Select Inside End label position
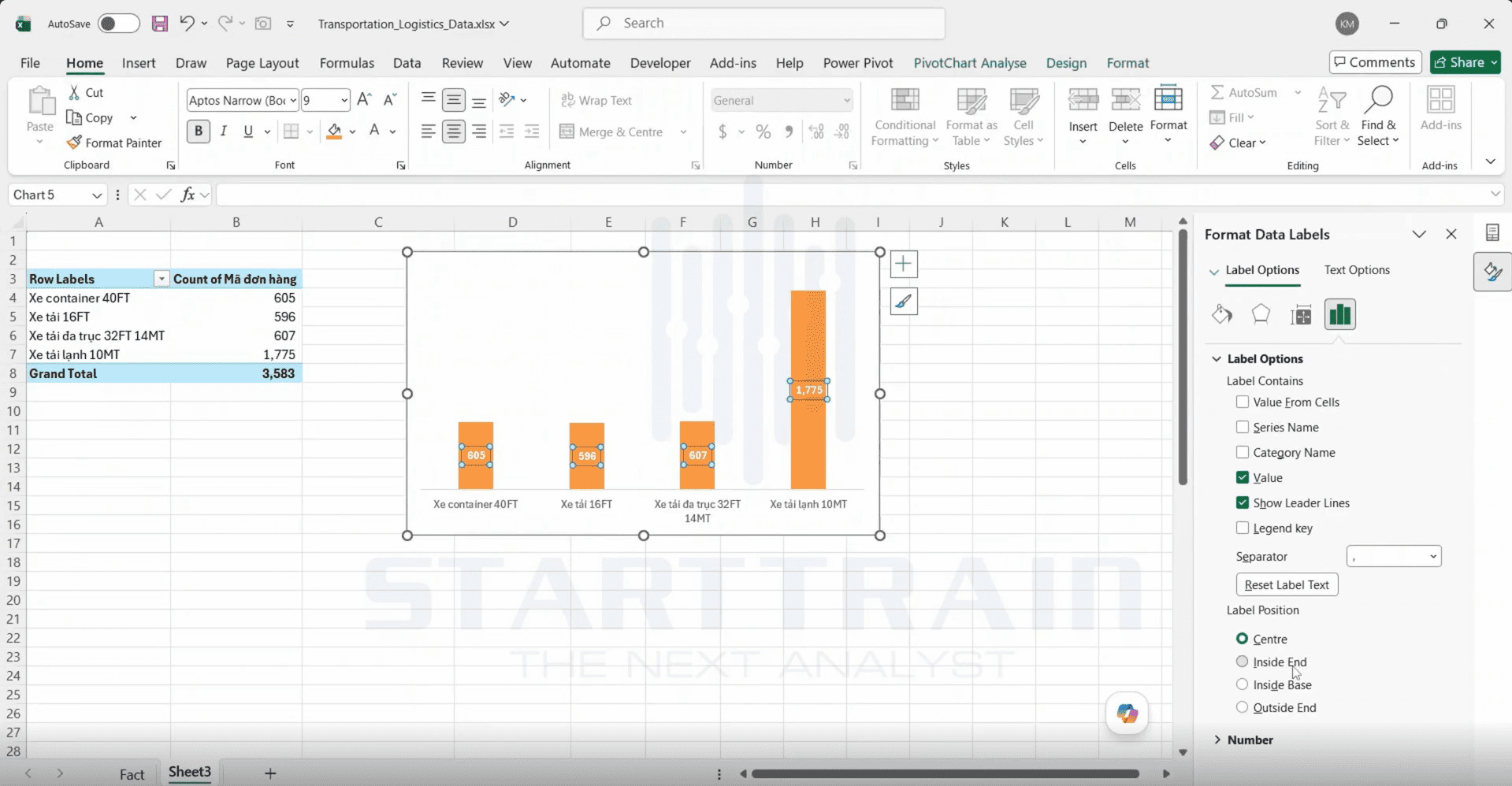 [x=1243, y=662]
